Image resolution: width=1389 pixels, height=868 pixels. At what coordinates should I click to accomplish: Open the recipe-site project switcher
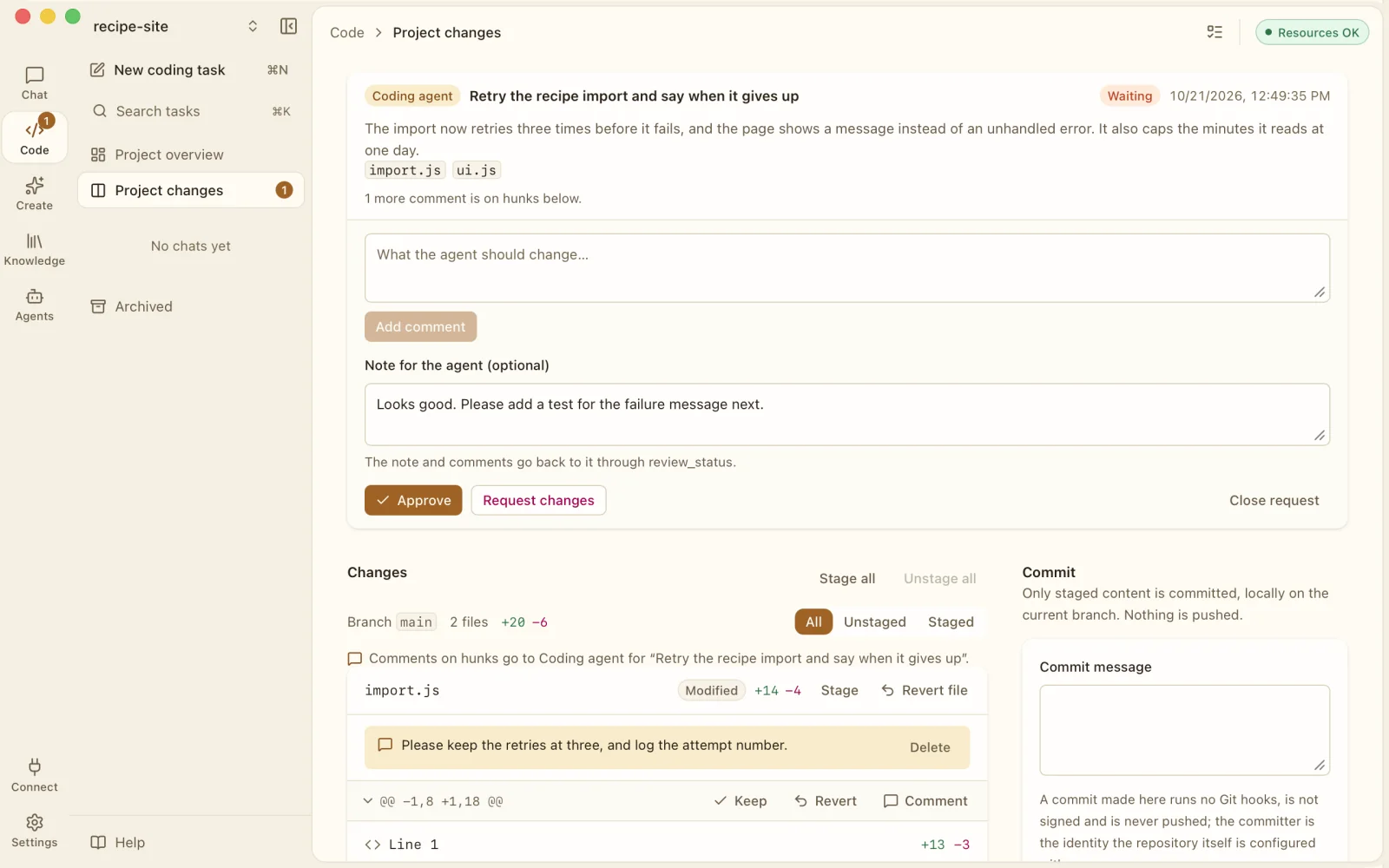click(x=176, y=26)
